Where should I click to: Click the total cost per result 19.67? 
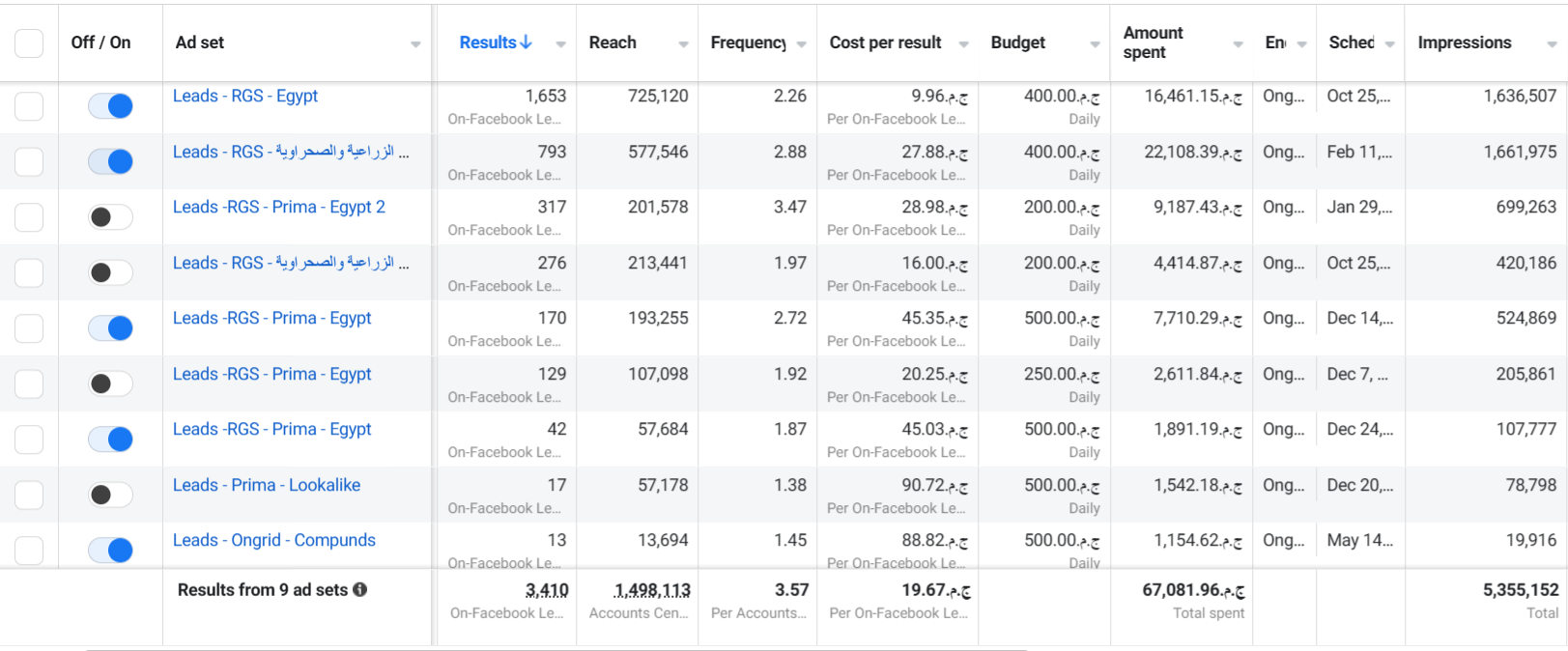point(936,590)
